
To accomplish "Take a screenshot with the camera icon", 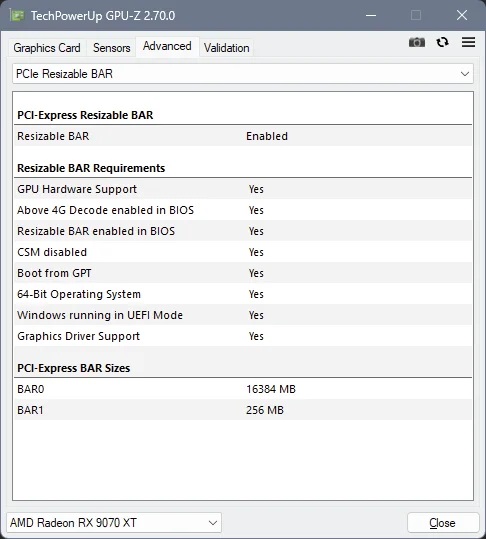I will click(417, 42).
